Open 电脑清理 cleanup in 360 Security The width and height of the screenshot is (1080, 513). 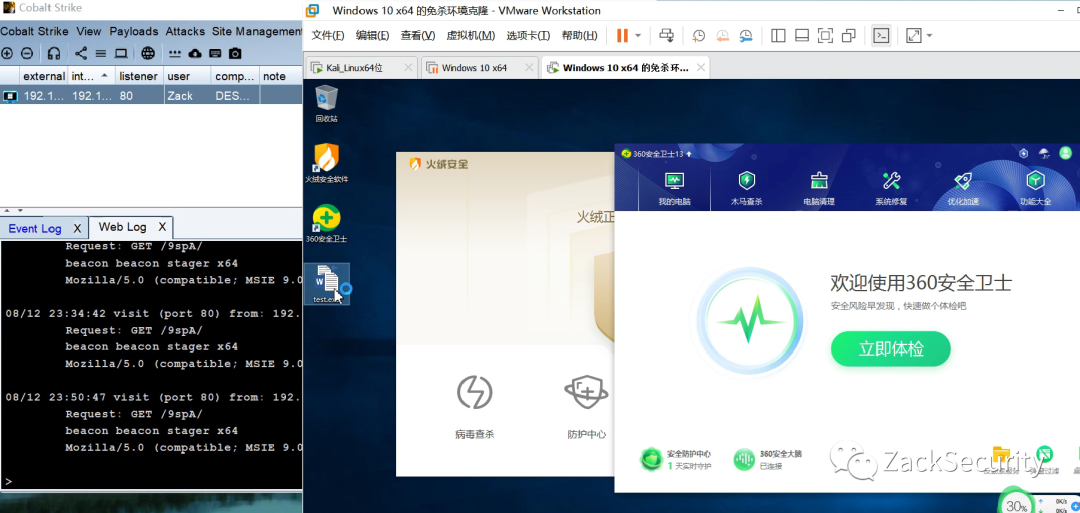click(819, 189)
